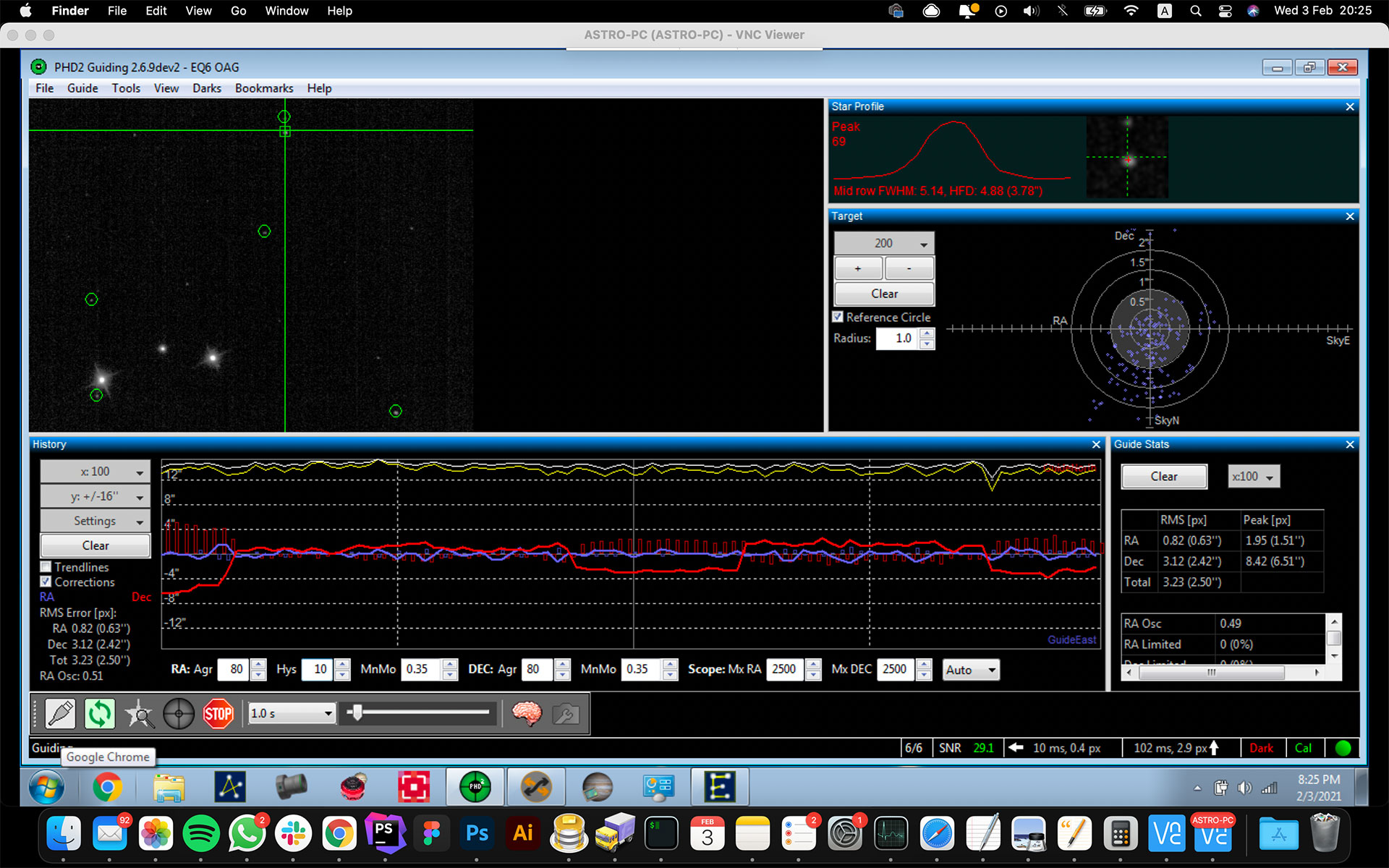Open Windows Start menu orb
The height and width of the screenshot is (868, 1389).
coord(46,787)
